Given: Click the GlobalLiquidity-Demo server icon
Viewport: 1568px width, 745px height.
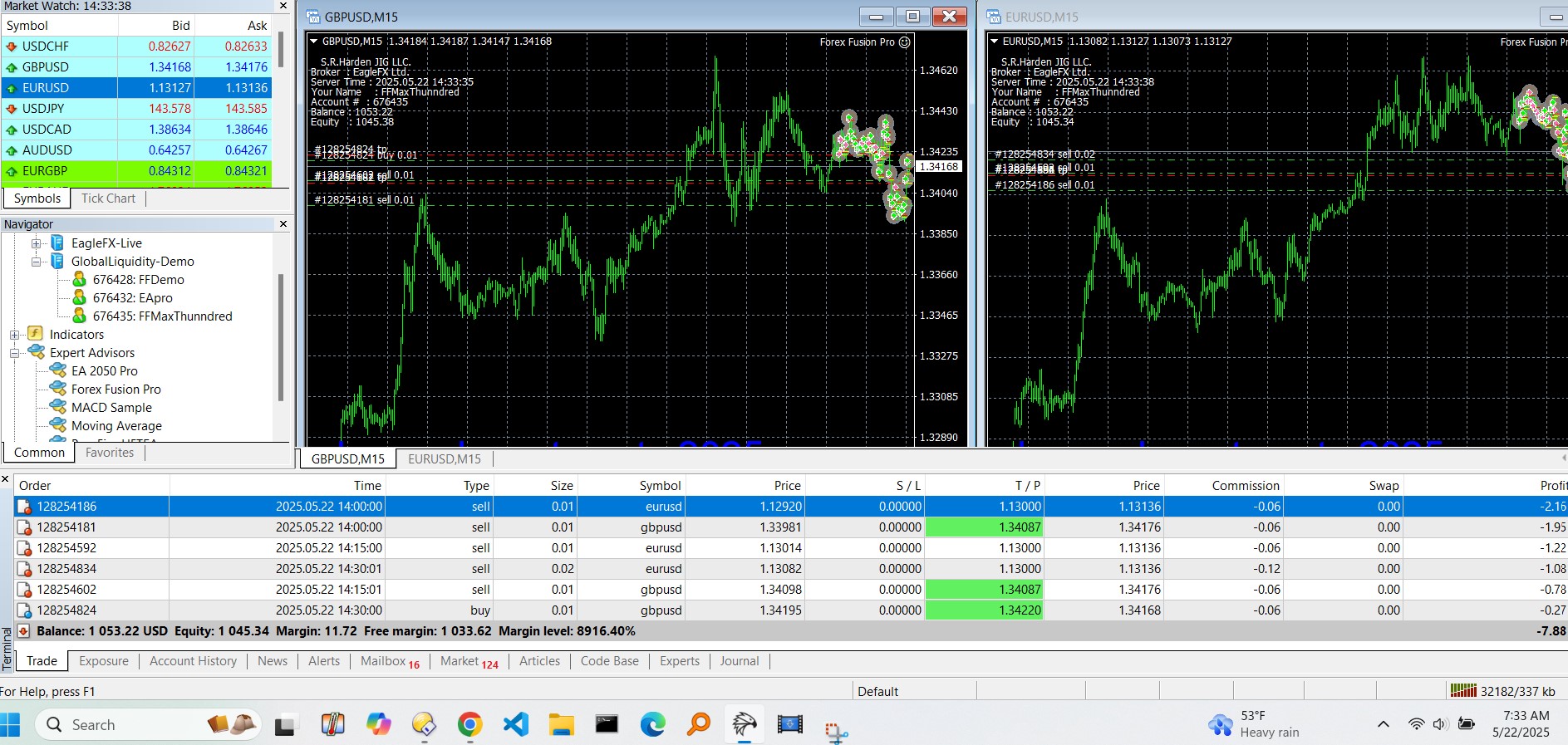Looking at the screenshot, I should tap(57, 261).
